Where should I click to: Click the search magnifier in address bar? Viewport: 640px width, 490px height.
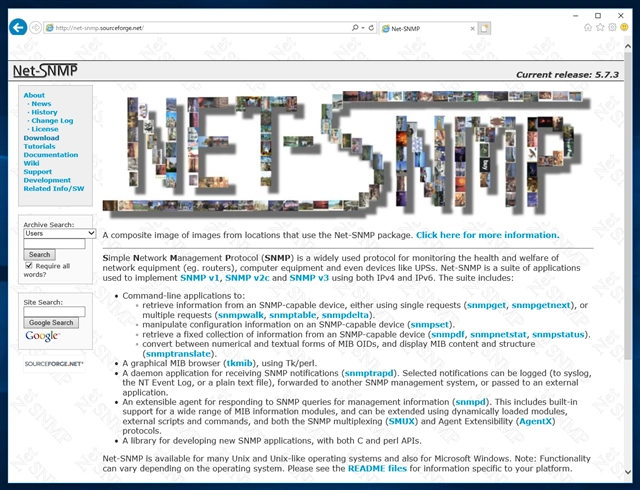[355, 28]
